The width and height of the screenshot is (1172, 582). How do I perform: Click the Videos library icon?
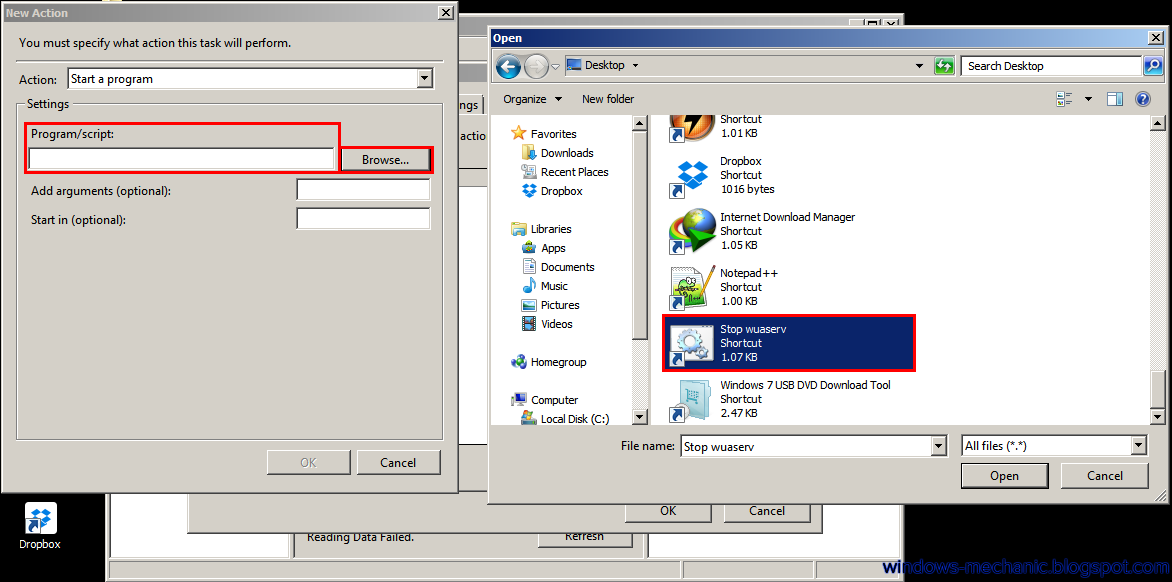click(x=529, y=324)
